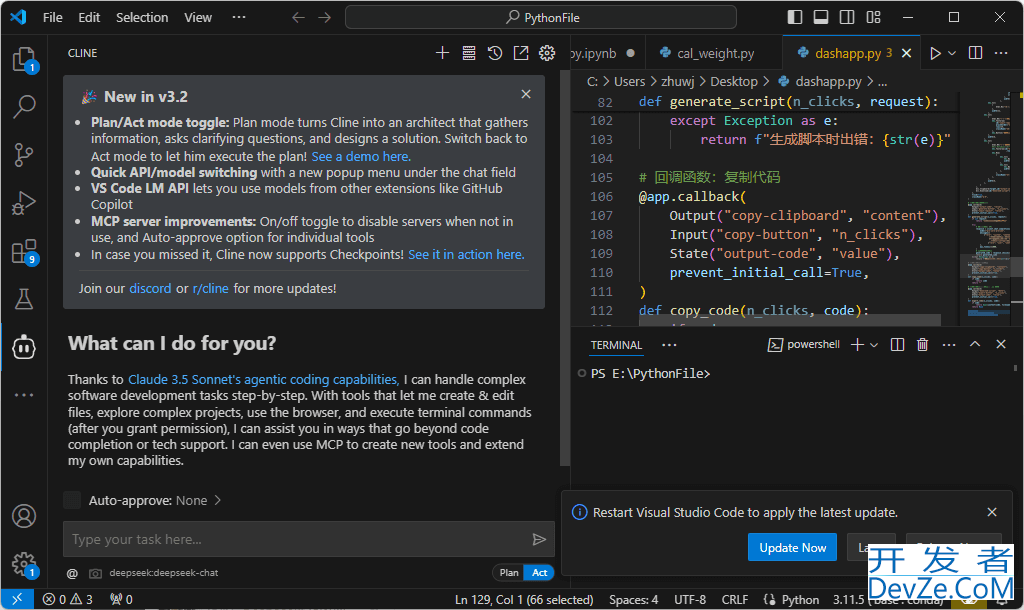This screenshot has width=1024, height=610.
Task: Show additional views ellipsis in activity bar
Action: (24, 395)
